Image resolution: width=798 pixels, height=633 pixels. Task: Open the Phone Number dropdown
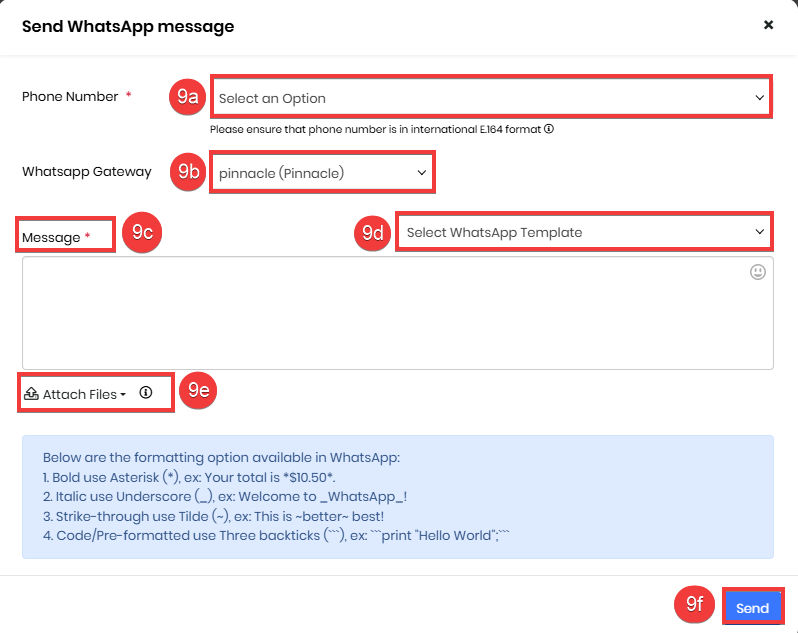coord(491,97)
